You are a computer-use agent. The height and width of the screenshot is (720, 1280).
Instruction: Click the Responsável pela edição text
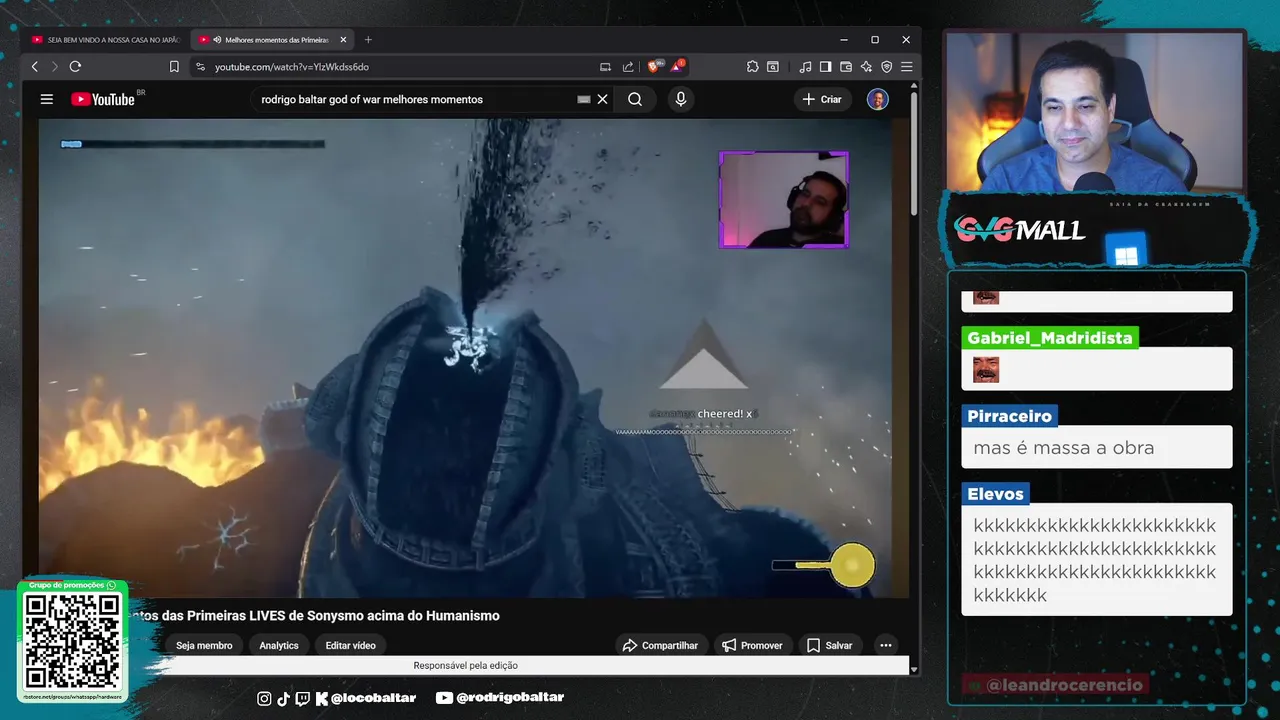tap(465, 665)
